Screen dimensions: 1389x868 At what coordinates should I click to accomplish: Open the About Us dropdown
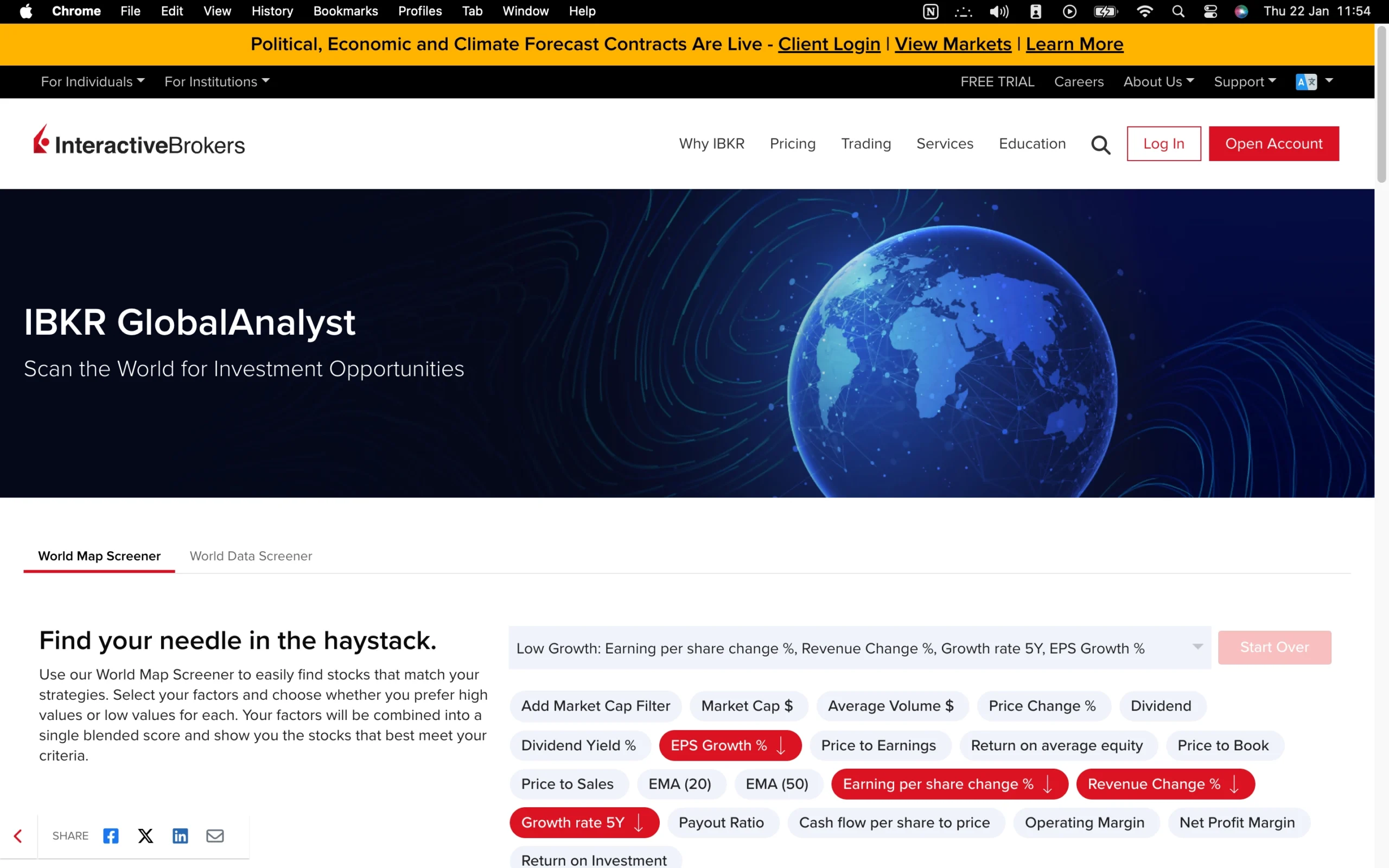(x=1158, y=81)
